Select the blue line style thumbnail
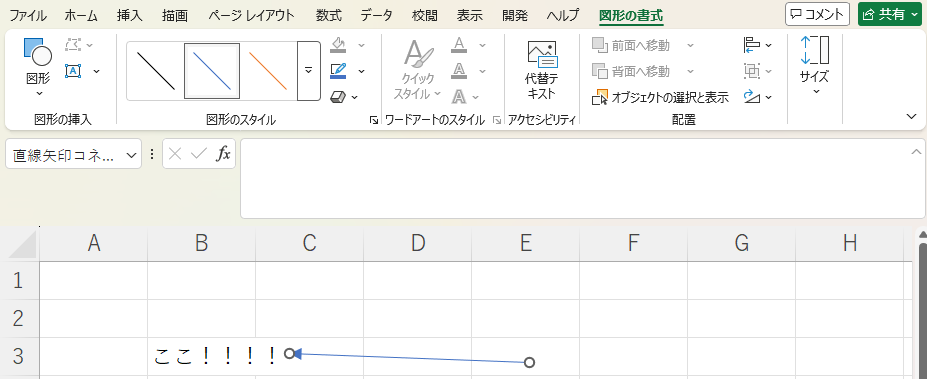The height and width of the screenshot is (379, 927). pos(212,71)
